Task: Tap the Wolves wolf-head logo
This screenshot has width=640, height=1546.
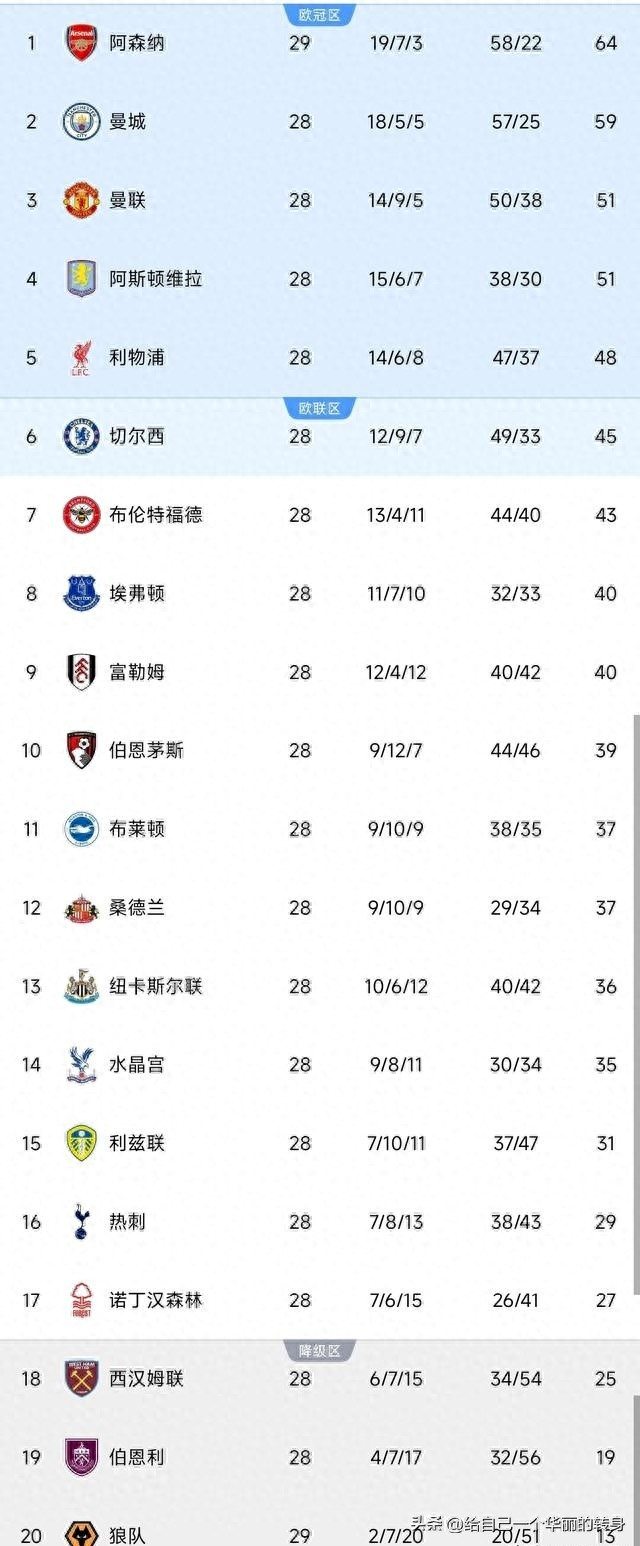Action: [x=82, y=1533]
